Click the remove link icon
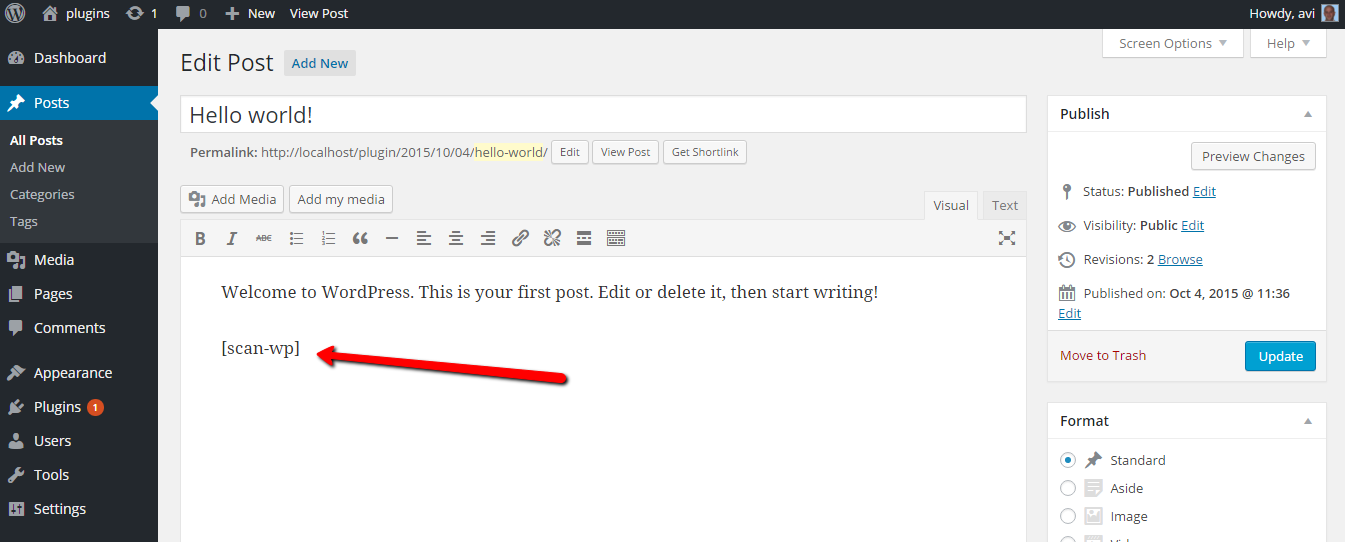Image resolution: width=1345 pixels, height=542 pixels. click(552, 238)
